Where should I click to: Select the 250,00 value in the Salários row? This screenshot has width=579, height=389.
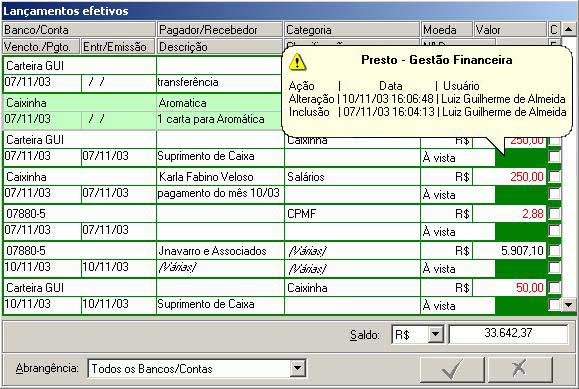coord(510,177)
